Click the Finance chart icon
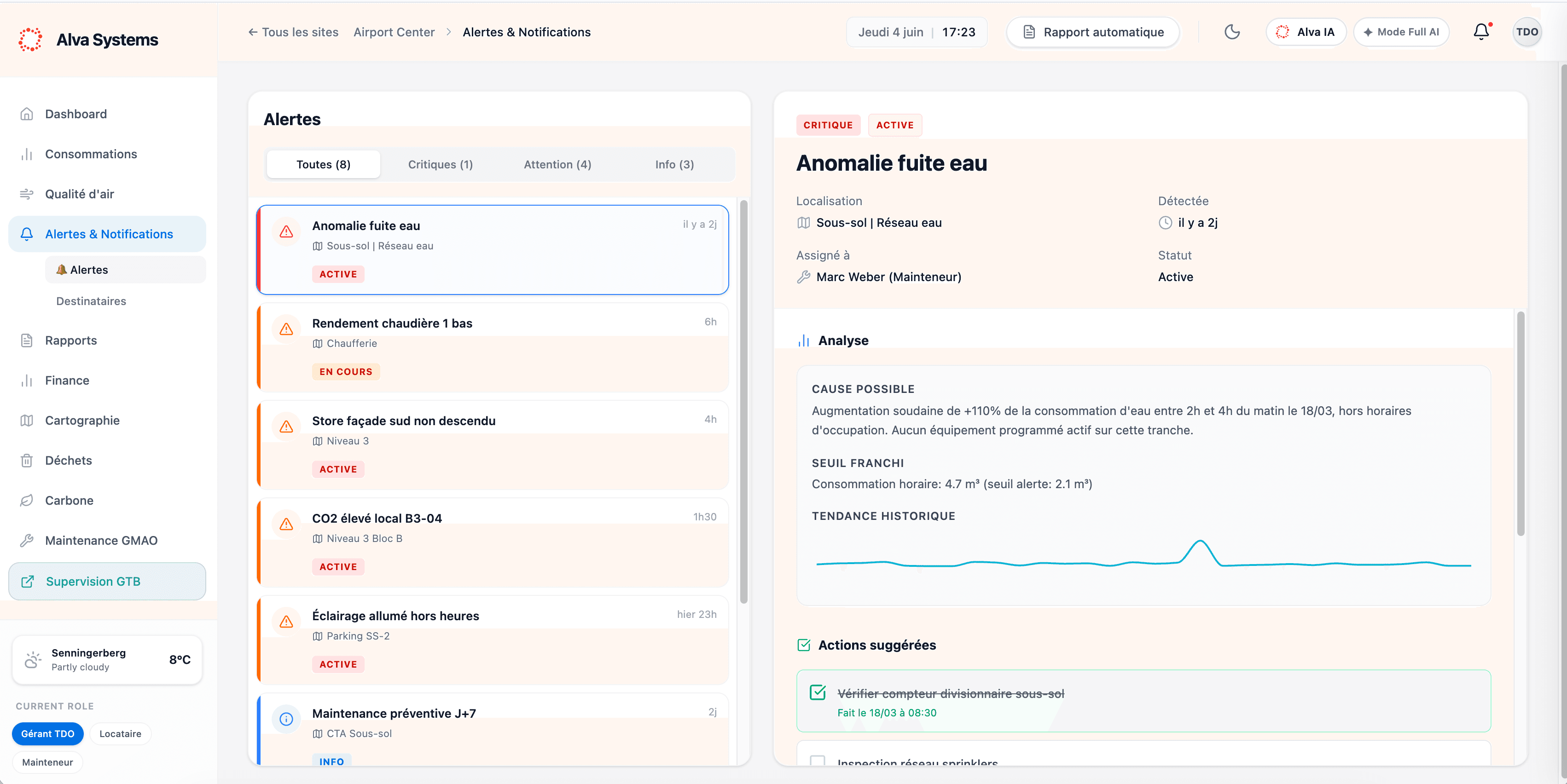Image resolution: width=1567 pixels, height=784 pixels. 27,380
